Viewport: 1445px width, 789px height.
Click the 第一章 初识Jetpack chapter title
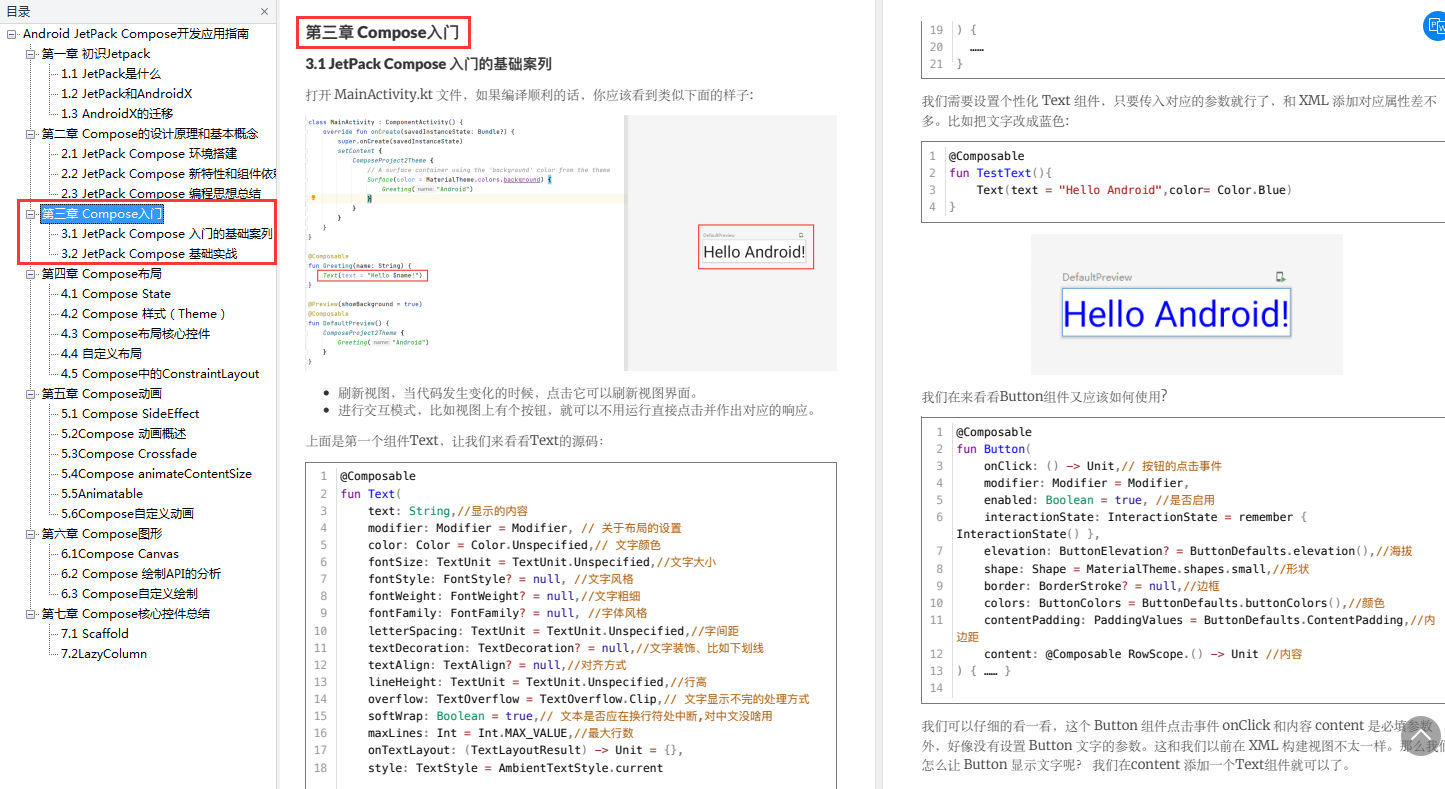(95, 54)
